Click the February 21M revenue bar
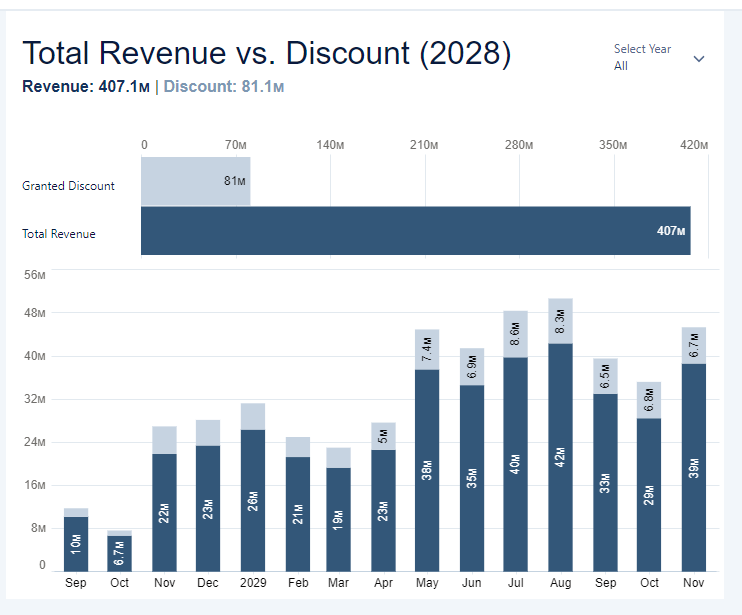Viewport: 742px width, 615px height. [297, 512]
